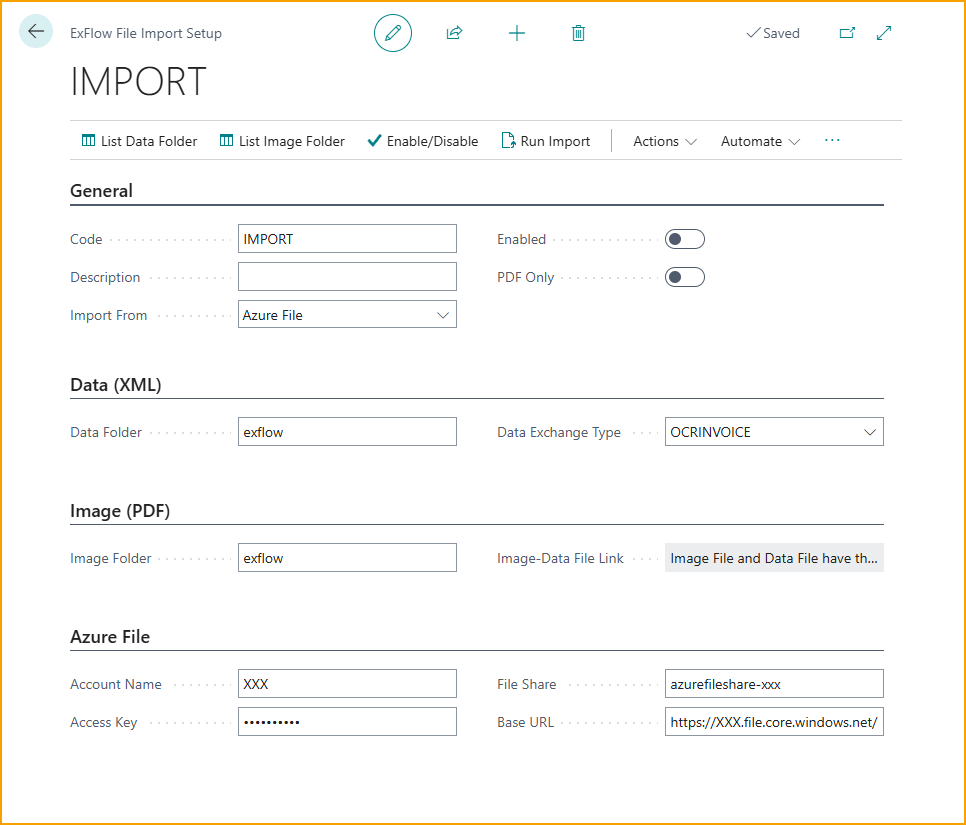Toggle the Enabled switch
966x825 pixels.
684,238
